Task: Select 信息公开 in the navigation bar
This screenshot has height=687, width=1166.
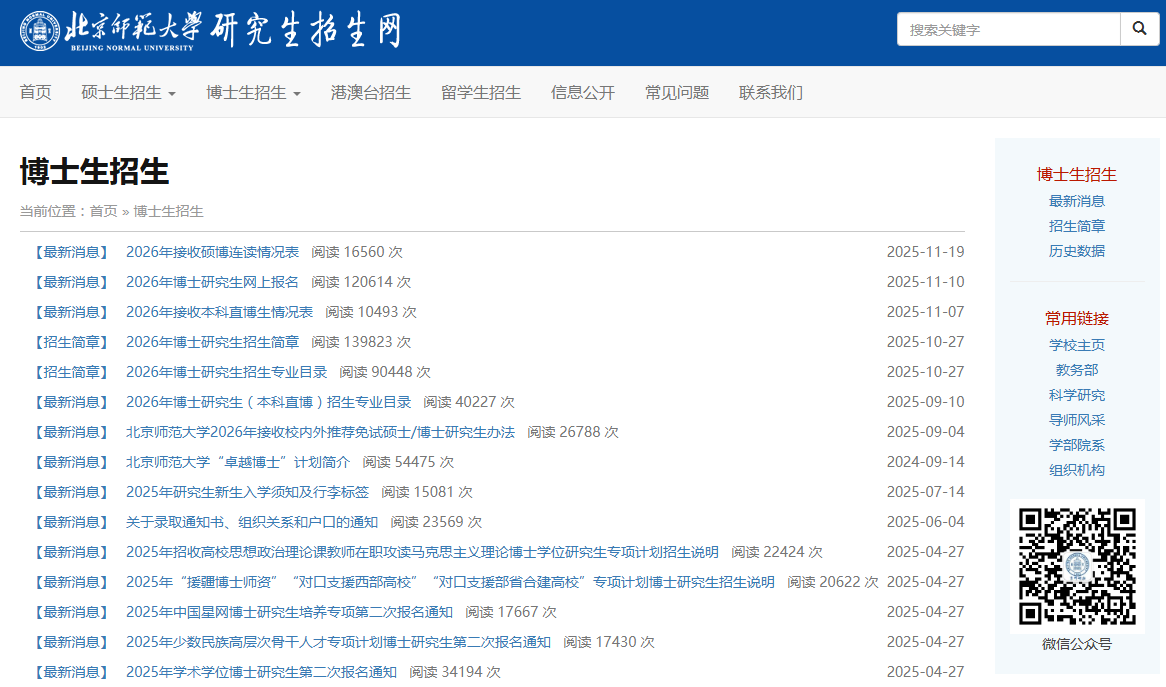Action: 583,93
